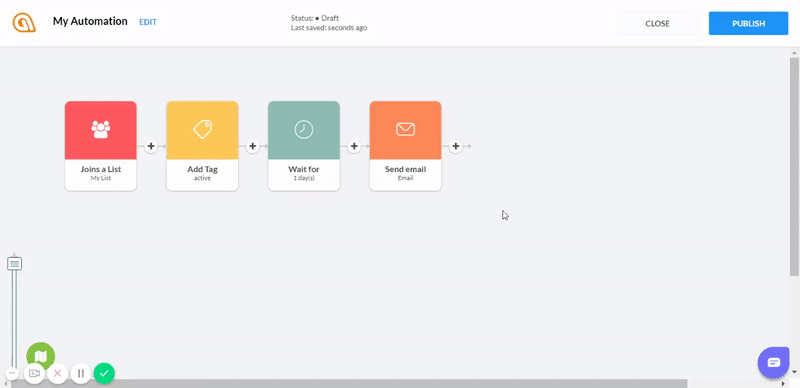
Task: Click the My Automation title
Action: [90, 21]
